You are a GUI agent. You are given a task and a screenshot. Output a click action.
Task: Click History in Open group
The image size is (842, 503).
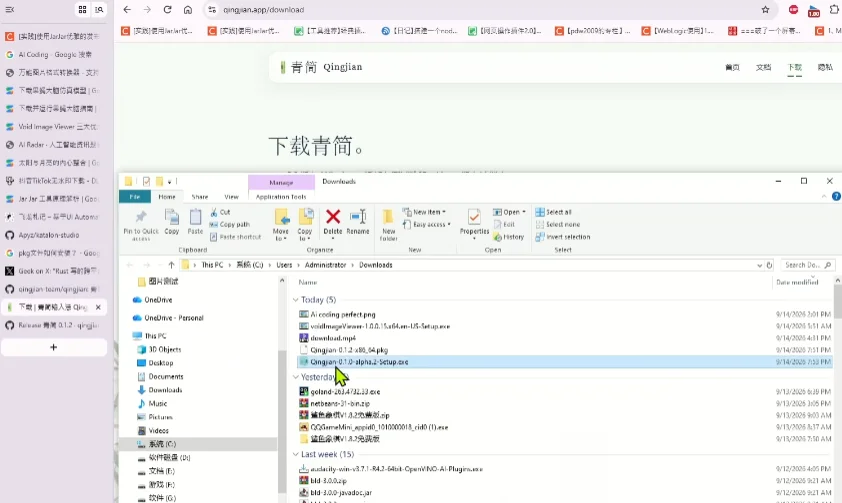(x=509, y=237)
